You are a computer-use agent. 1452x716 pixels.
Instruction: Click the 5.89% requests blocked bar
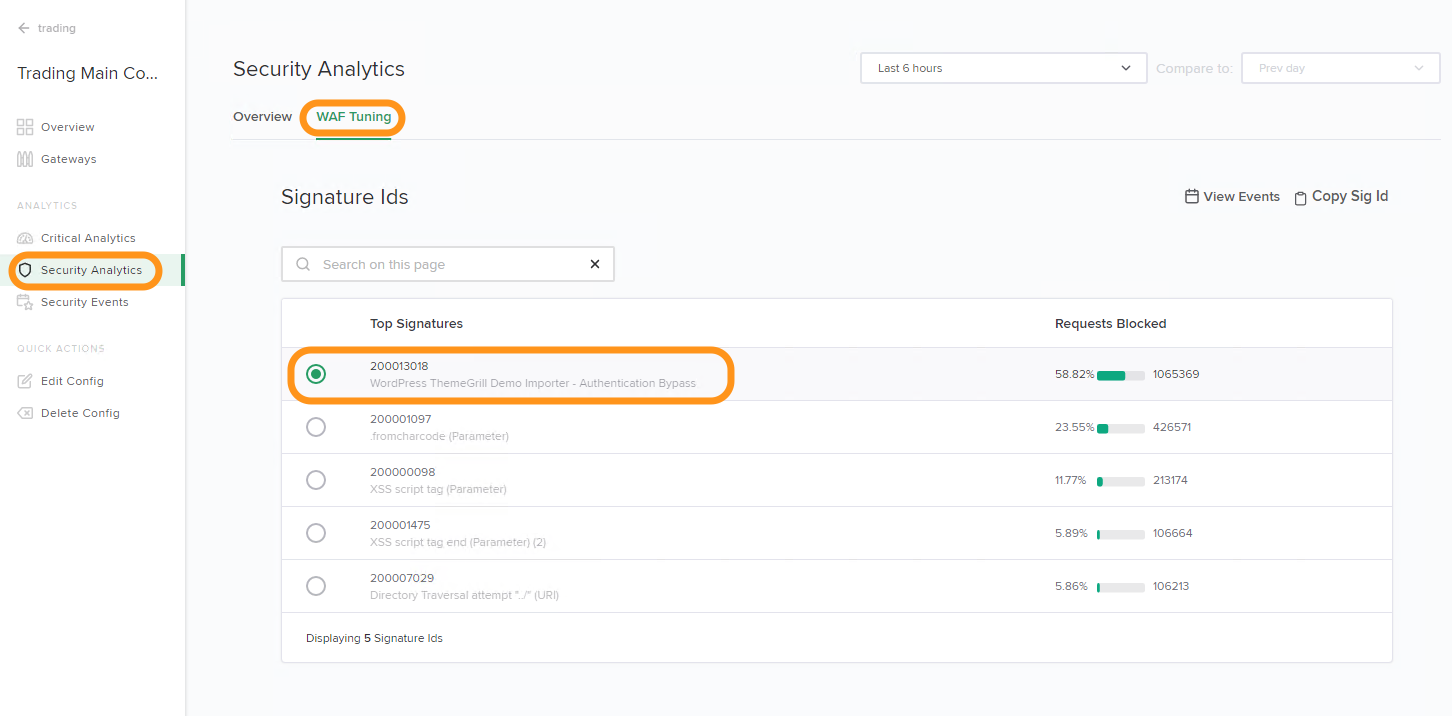click(1121, 534)
